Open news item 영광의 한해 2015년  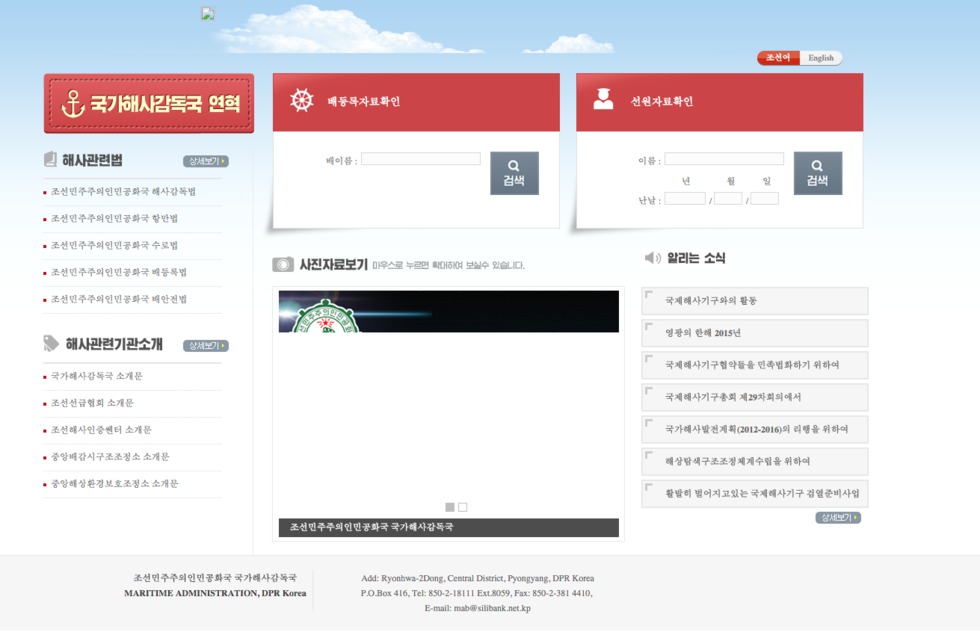754,333
